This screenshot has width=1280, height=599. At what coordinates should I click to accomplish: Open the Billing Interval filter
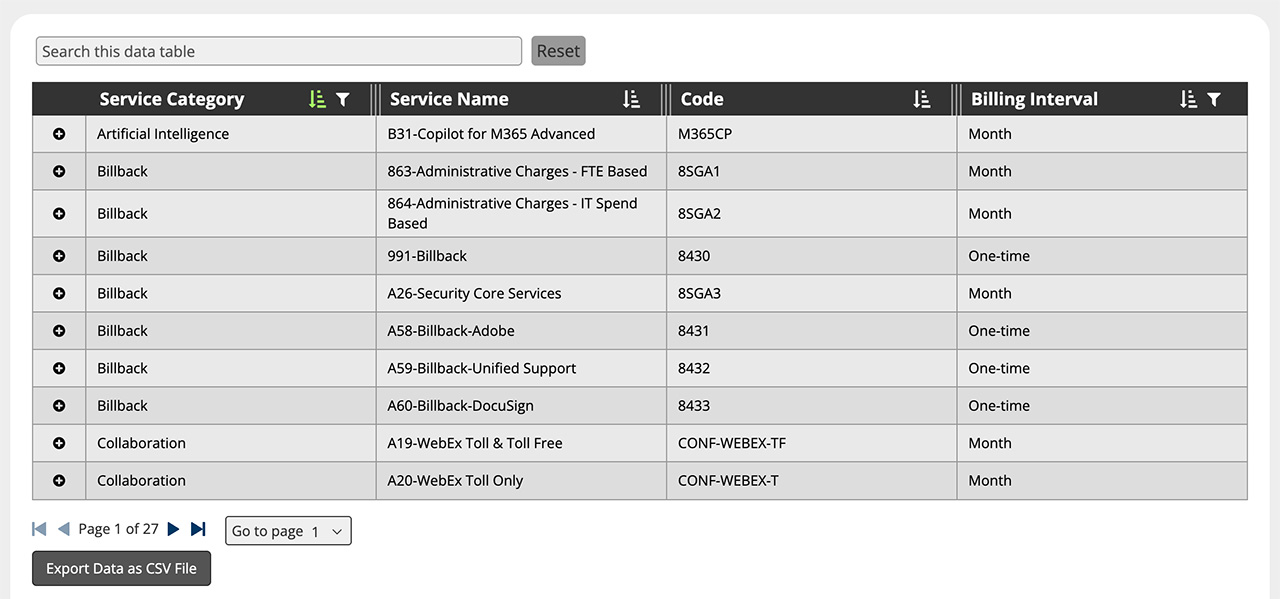pos(1212,99)
